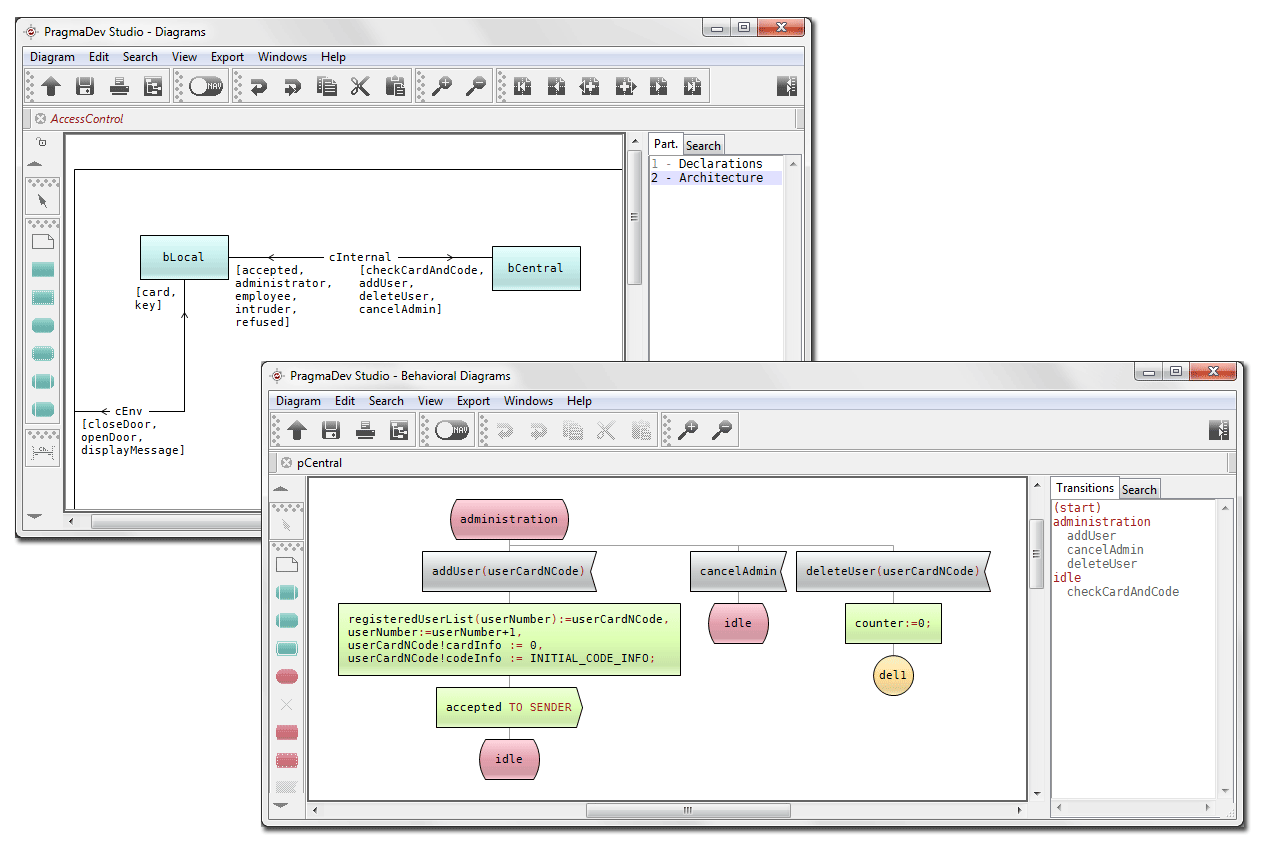Viewport: 1268px width, 852px height.
Task: Click the scissors Cut icon in Diagrams toolbar
Action: [360, 87]
